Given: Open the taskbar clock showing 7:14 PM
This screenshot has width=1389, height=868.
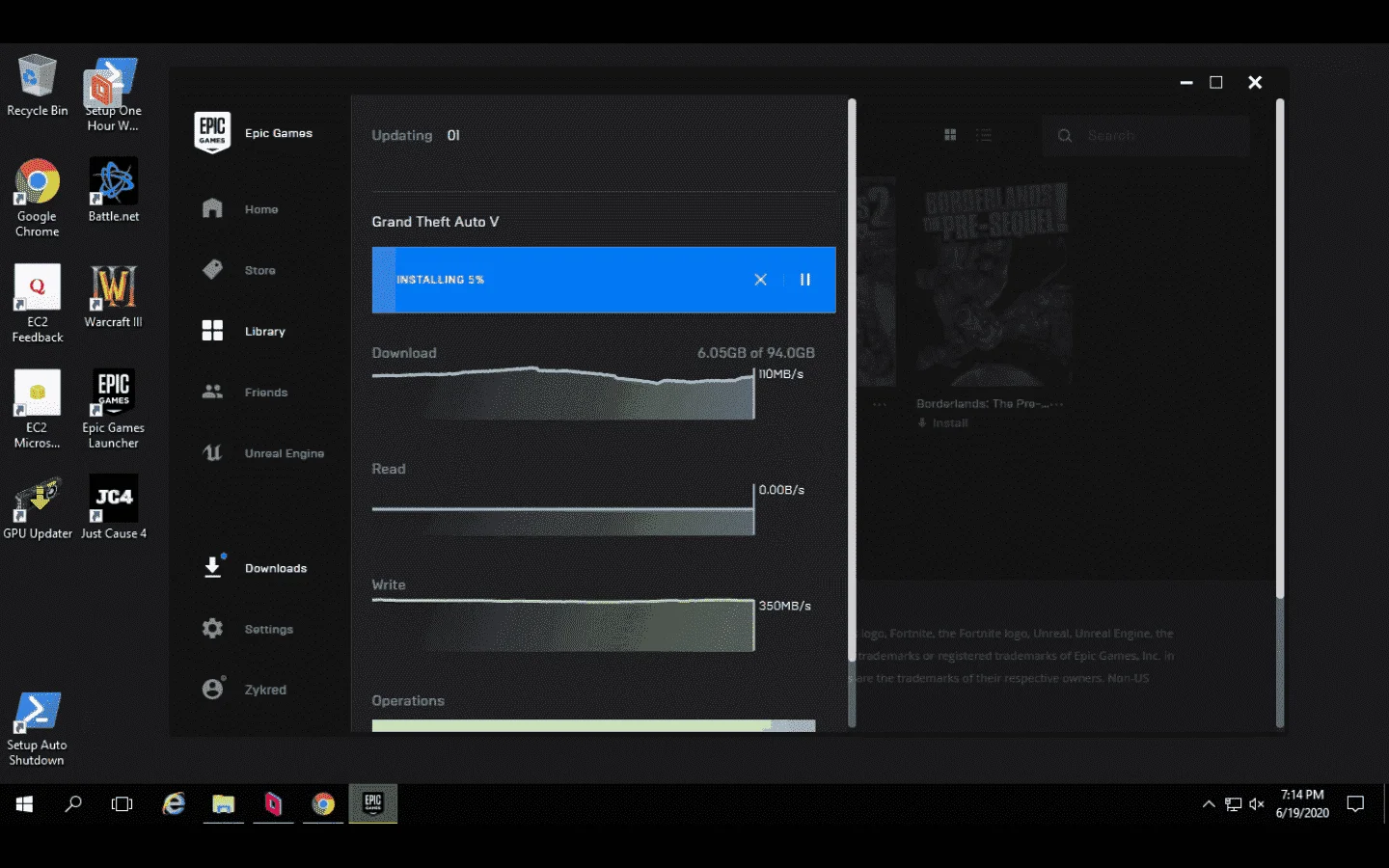Looking at the screenshot, I should pos(1302,803).
